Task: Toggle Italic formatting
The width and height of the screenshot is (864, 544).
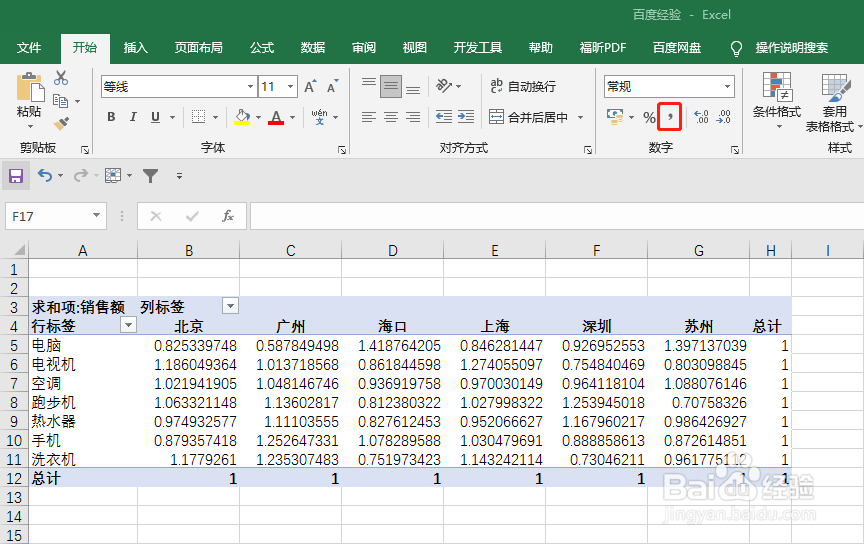Action: [x=133, y=117]
